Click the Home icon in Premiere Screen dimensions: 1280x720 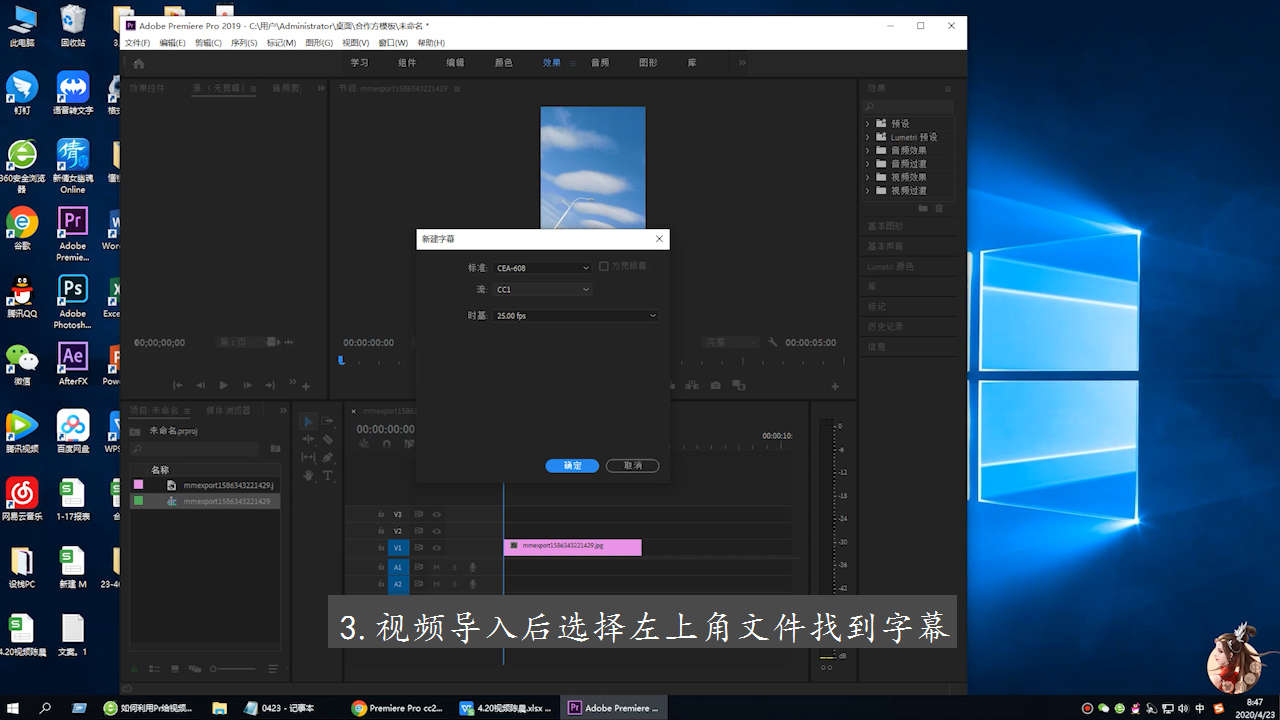(x=139, y=63)
